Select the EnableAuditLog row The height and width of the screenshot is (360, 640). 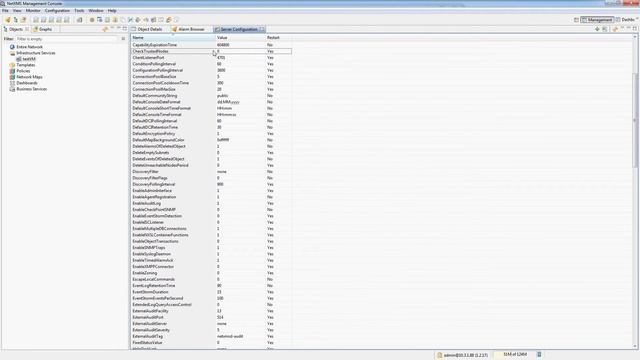tap(211, 203)
